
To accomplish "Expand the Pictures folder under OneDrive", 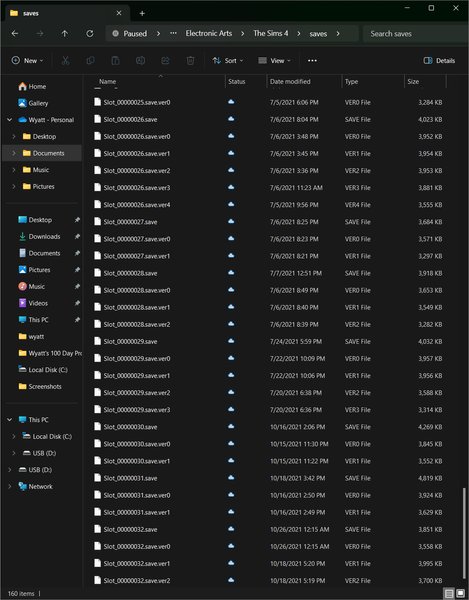I will click(x=14, y=186).
